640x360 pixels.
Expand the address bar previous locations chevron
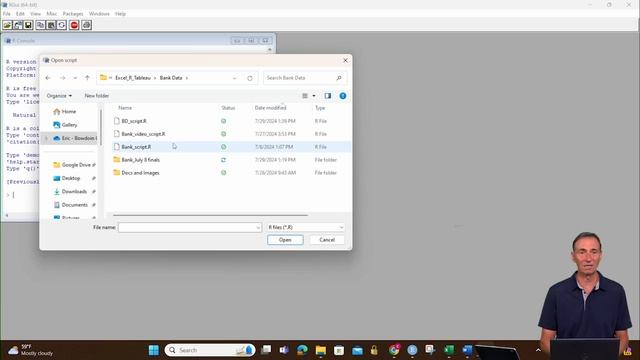coord(234,78)
